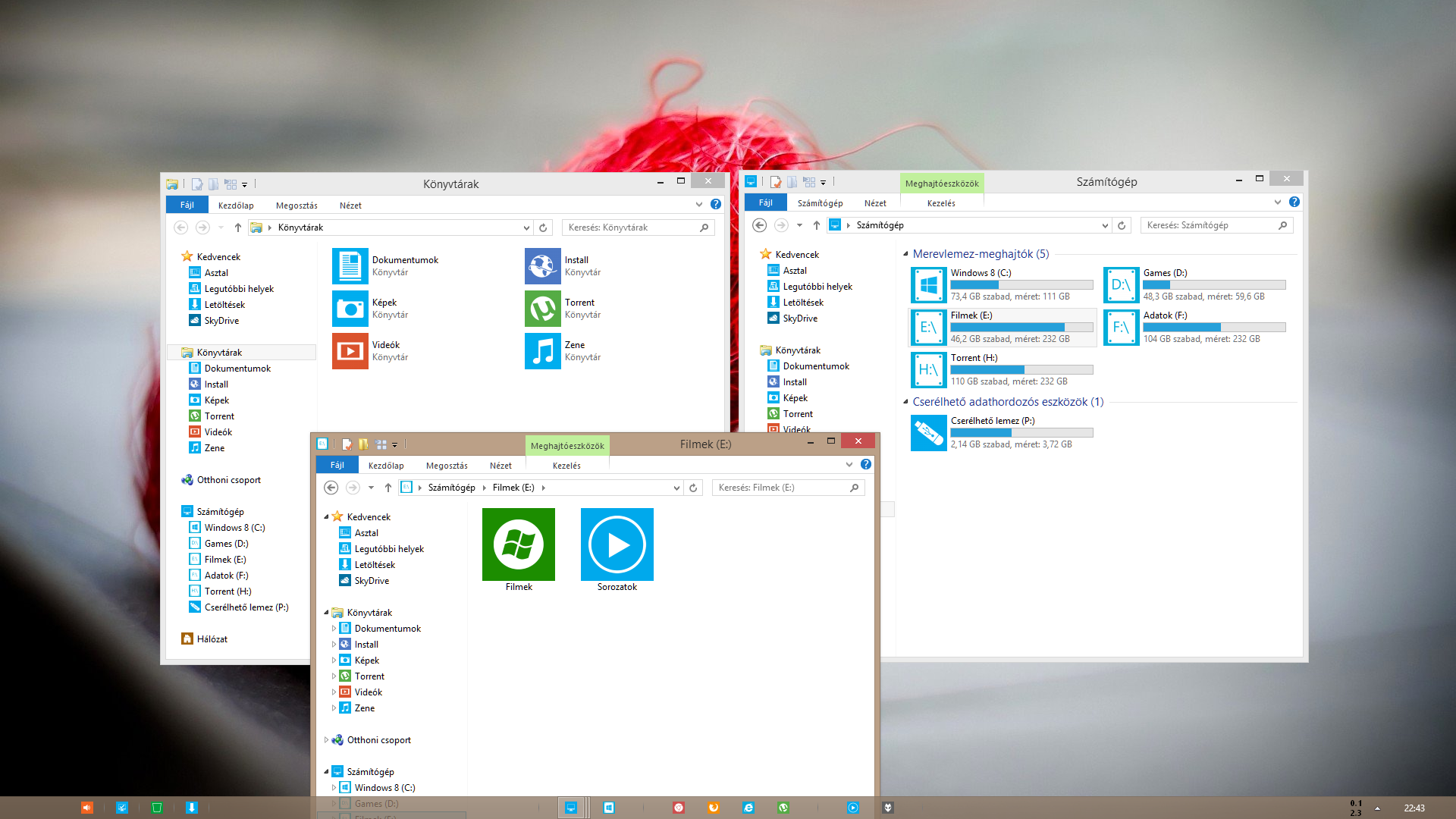1456x819 pixels.
Task: Click help icon in Könyvtárak window
Action: (x=716, y=204)
